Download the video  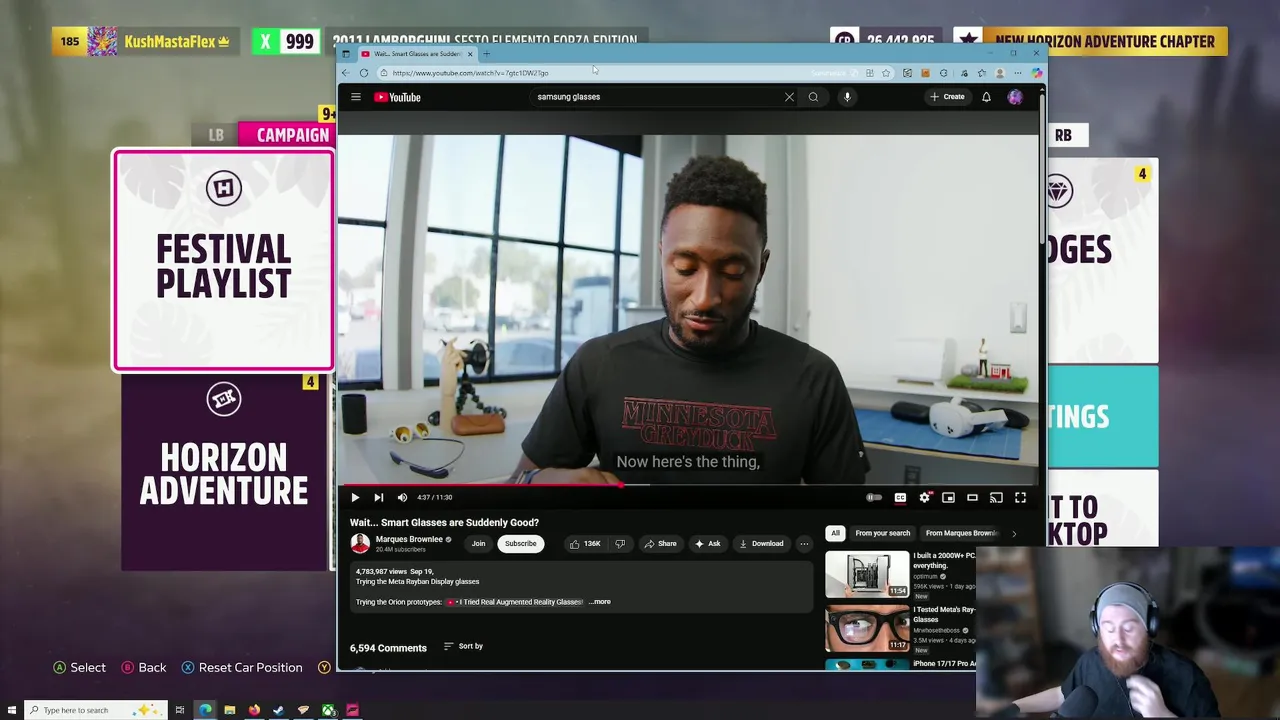click(761, 544)
